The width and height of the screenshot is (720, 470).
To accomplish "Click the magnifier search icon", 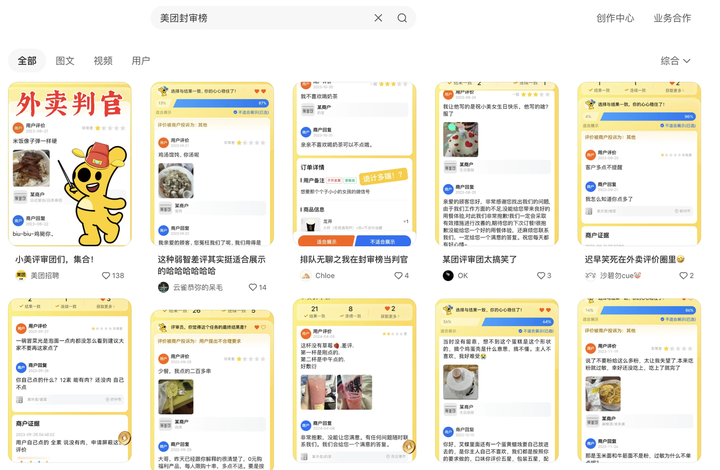I will pyautogui.click(x=402, y=18).
